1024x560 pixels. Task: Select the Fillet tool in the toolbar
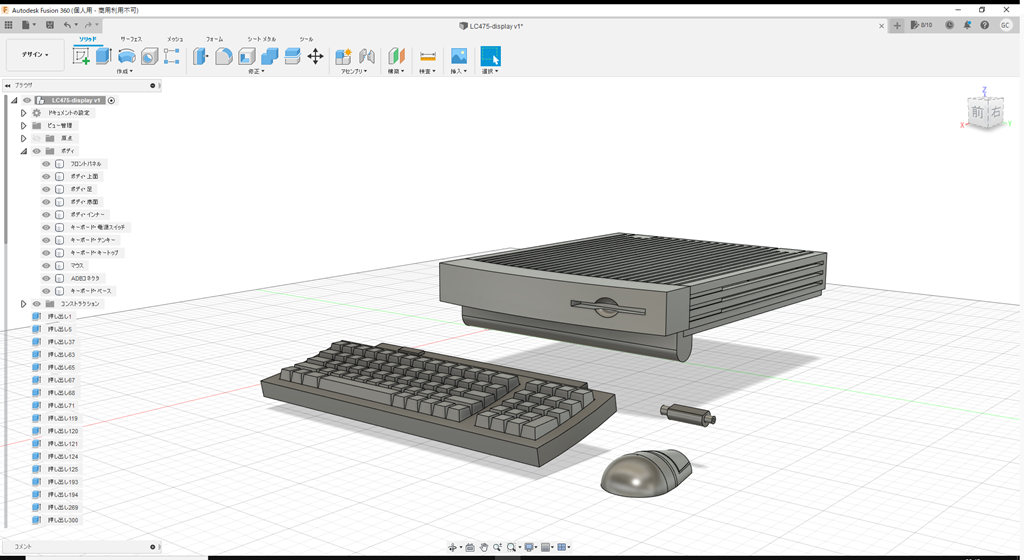coord(224,57)
